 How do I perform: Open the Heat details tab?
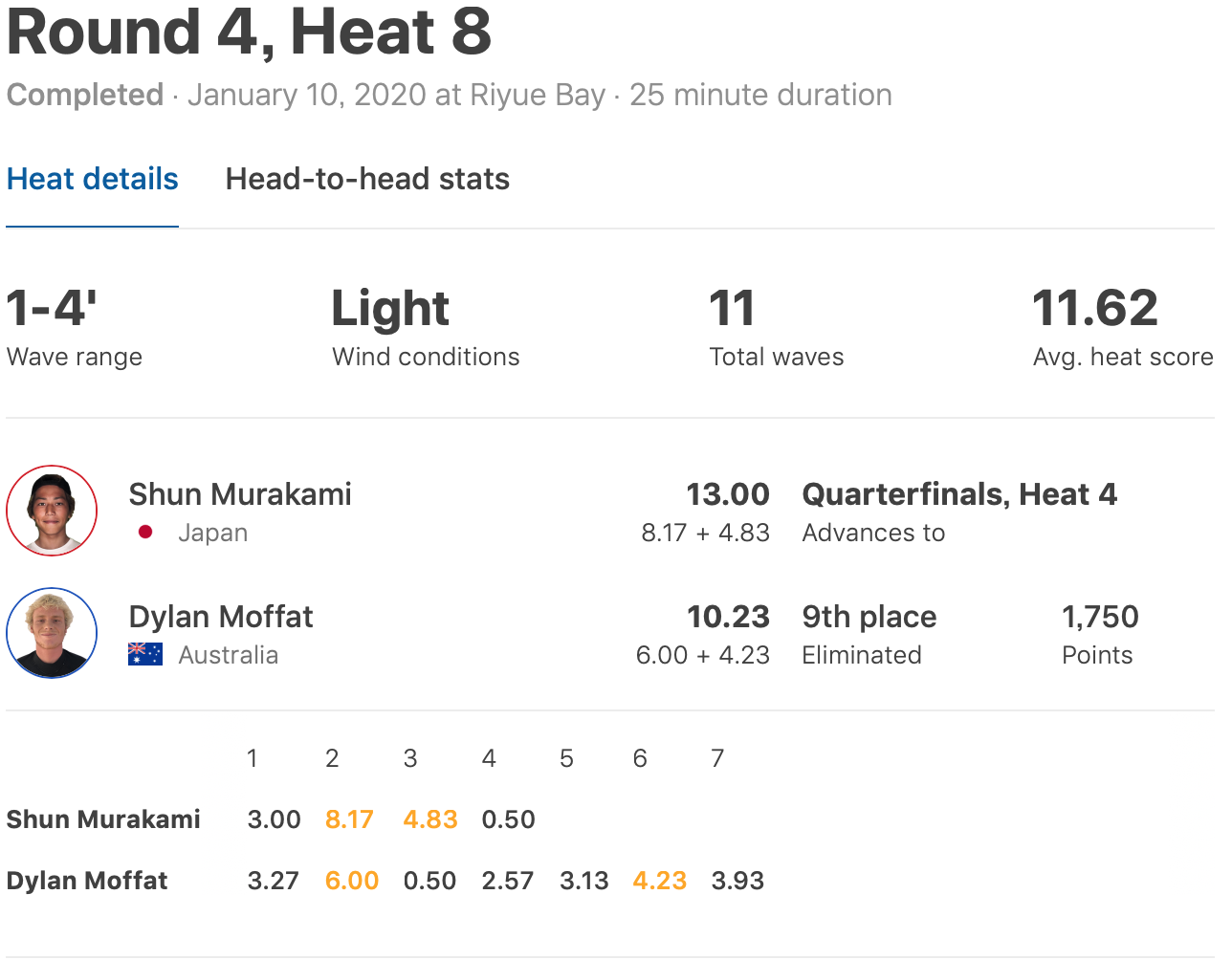click(92, 179)
